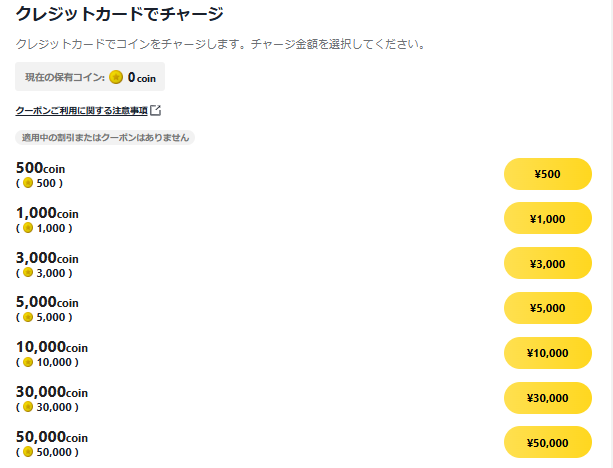Click the gold coin icon next to 0 coin
This screenshot has width=613, height=468.
point(116,77)
